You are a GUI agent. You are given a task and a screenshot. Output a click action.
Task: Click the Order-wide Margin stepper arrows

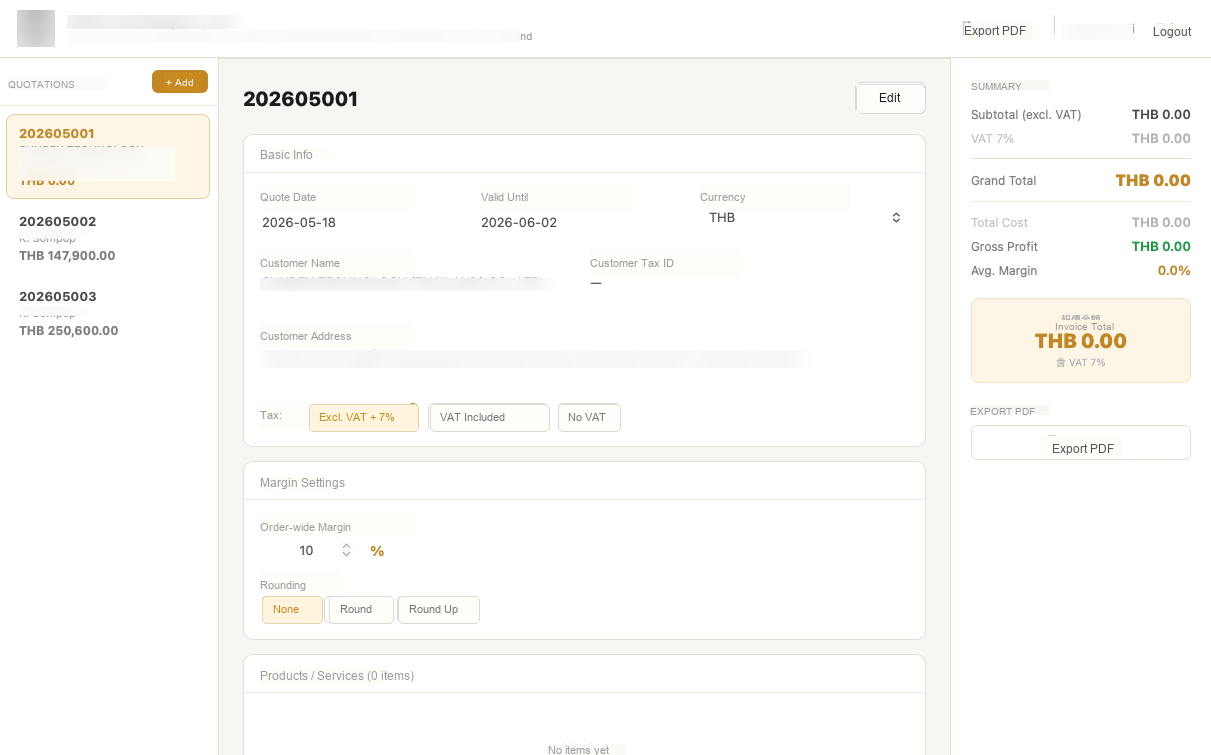click(346, 550)
